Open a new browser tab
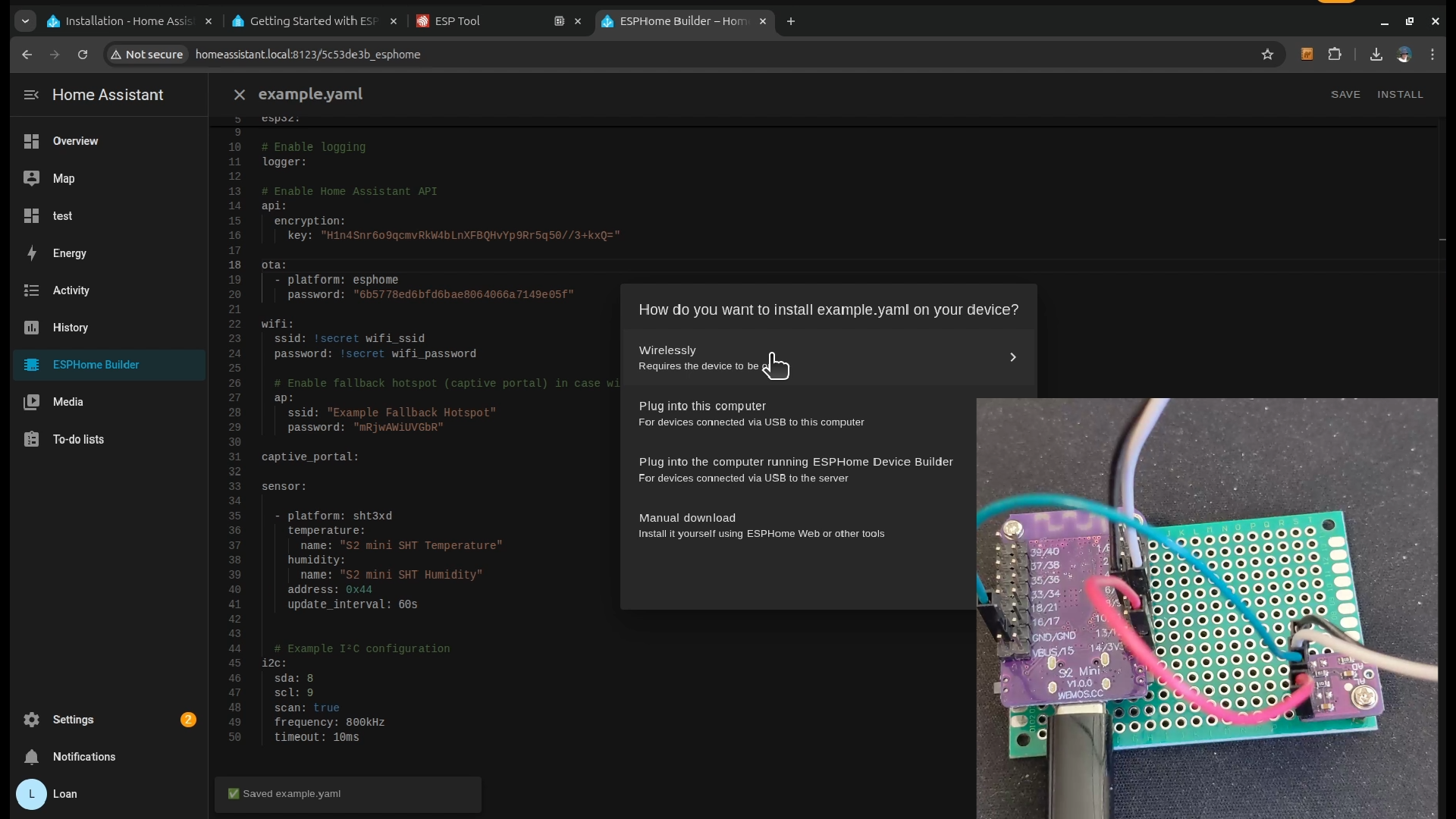The height and width of the screenshot is (819, 1456). coord(791,21)
